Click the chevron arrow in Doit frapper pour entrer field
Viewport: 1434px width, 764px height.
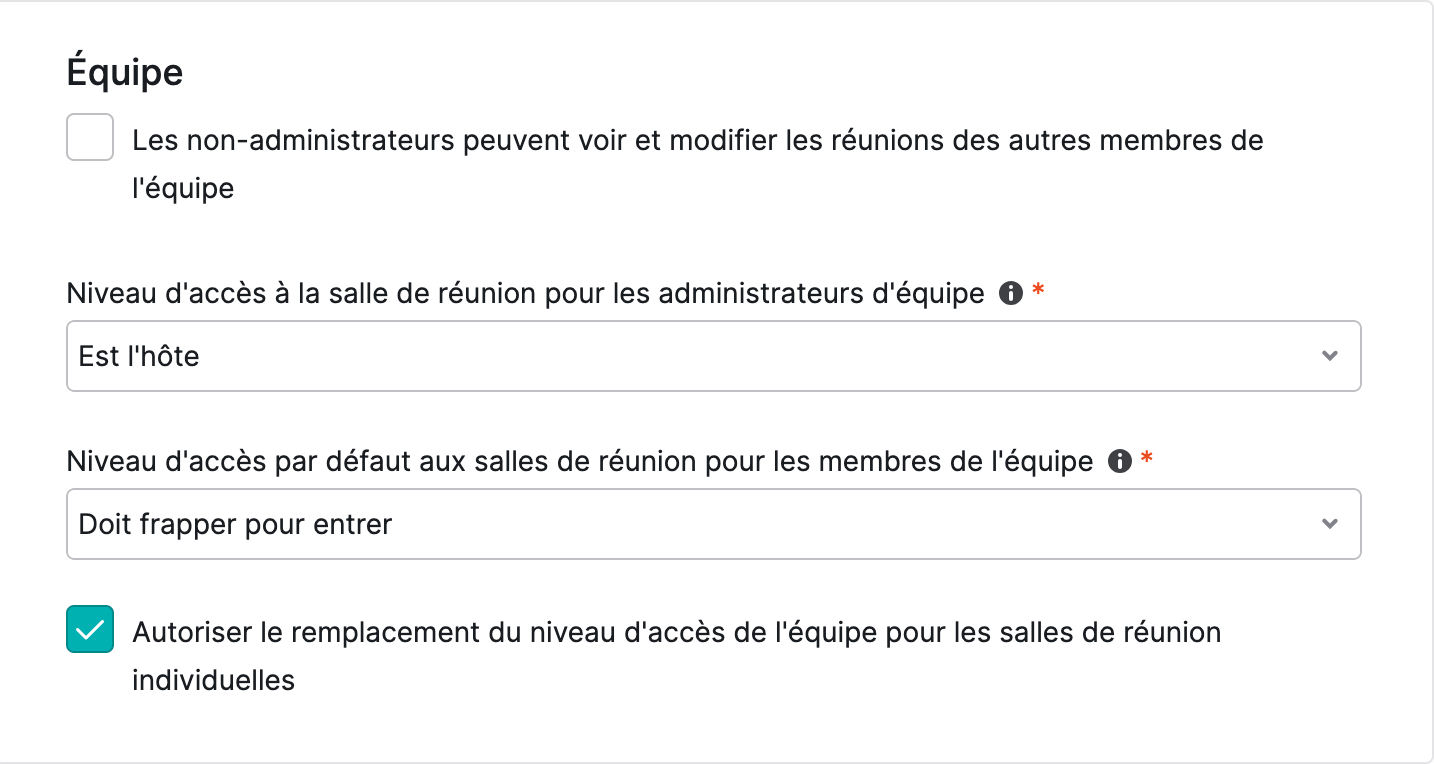tap(1329, 524)
